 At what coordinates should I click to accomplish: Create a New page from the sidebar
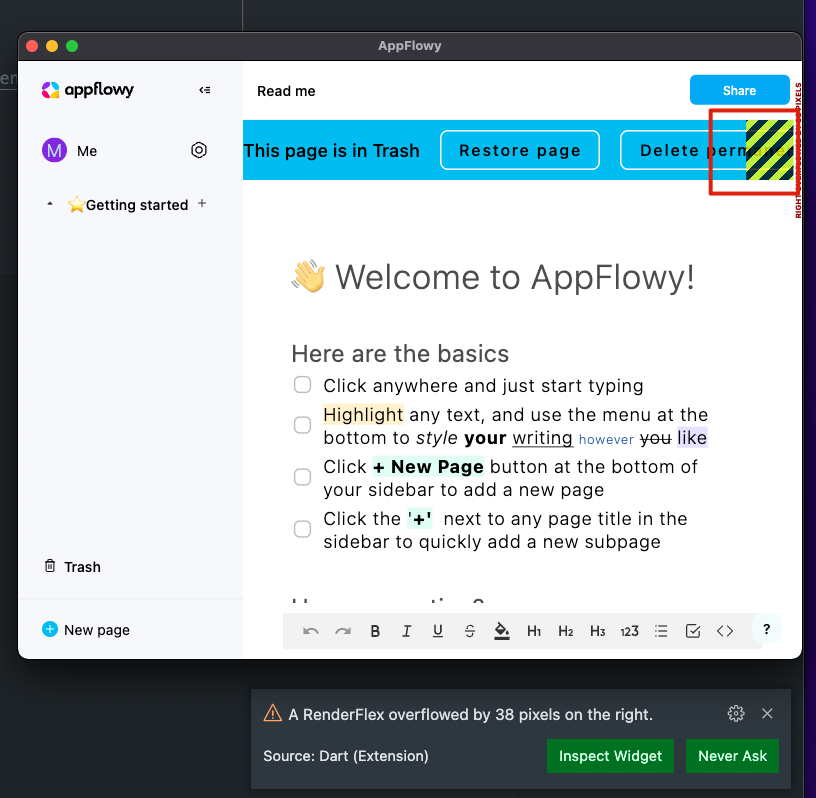(86, 630)
